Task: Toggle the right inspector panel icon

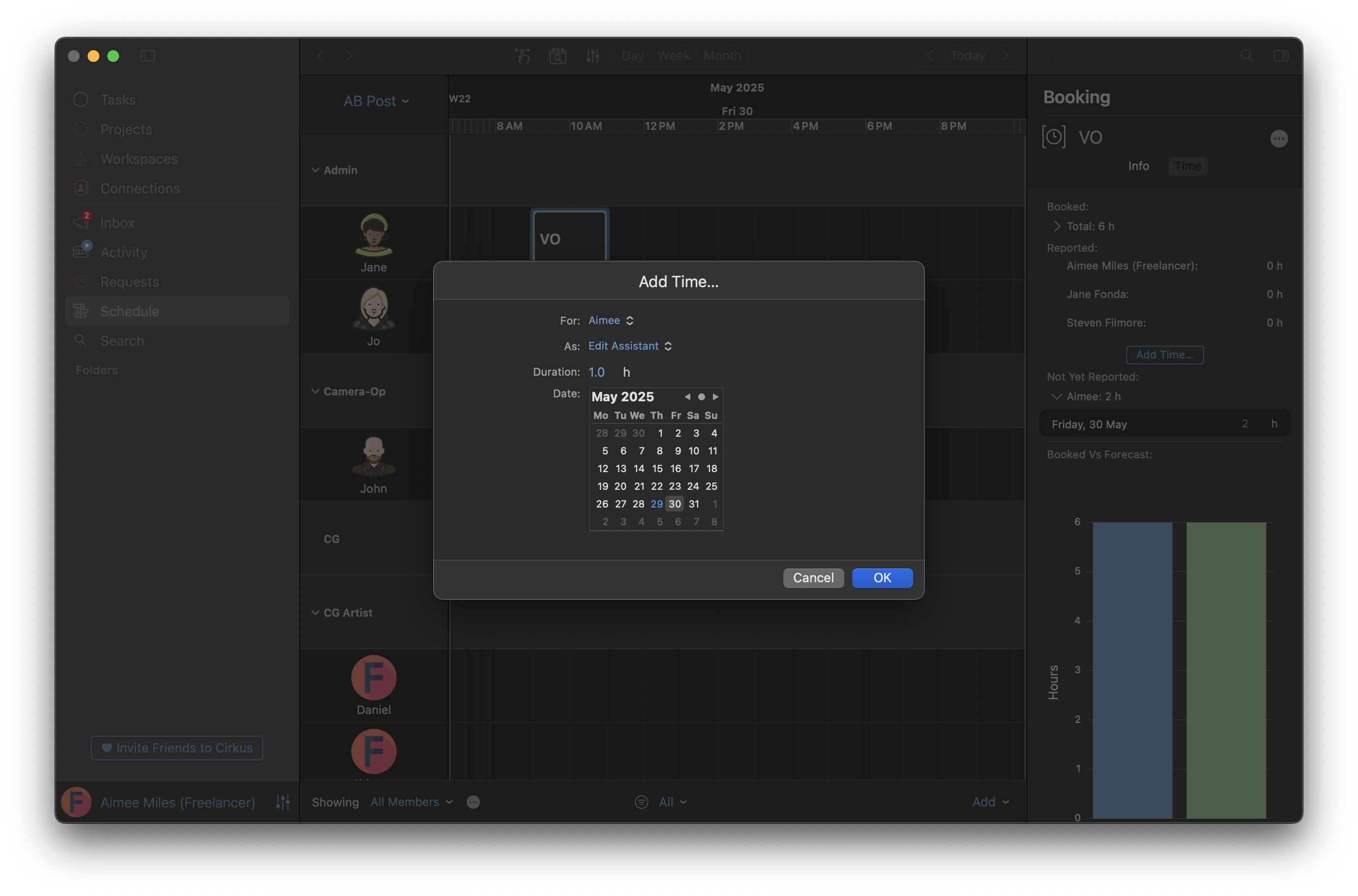Action: tap(1281, 56)
